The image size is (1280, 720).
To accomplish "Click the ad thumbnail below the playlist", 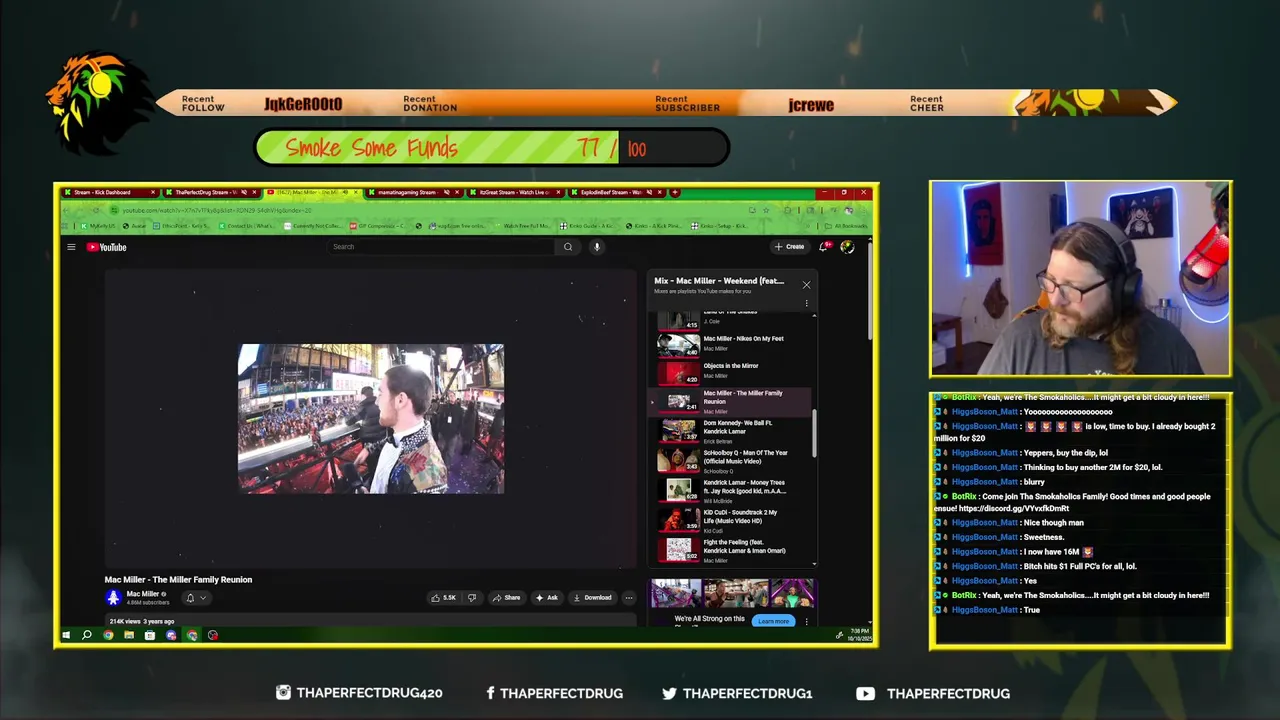I will (733, 593).
